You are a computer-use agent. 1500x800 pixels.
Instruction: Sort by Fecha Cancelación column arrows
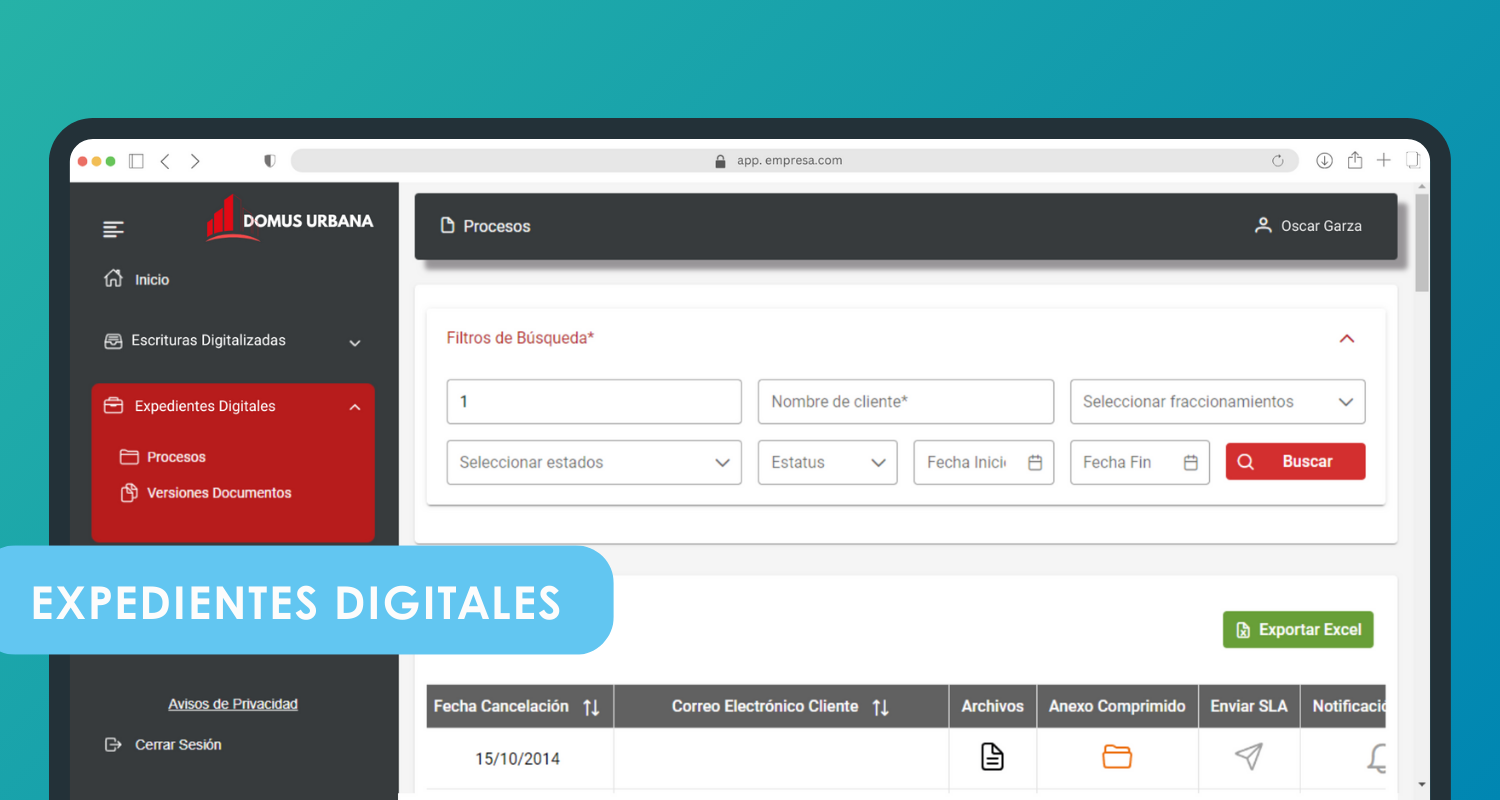click(591, 707)
